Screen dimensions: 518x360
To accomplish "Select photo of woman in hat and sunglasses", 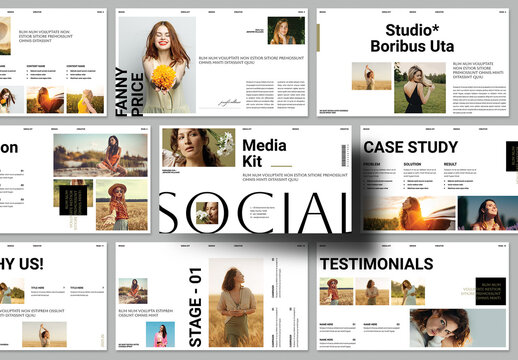I will pyautogui.click(x=122, y=205).
